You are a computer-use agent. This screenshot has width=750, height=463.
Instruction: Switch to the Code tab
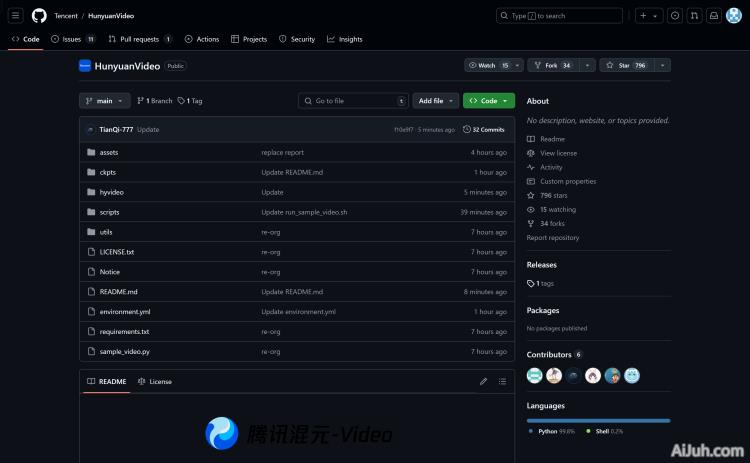[x=26, y=39]
